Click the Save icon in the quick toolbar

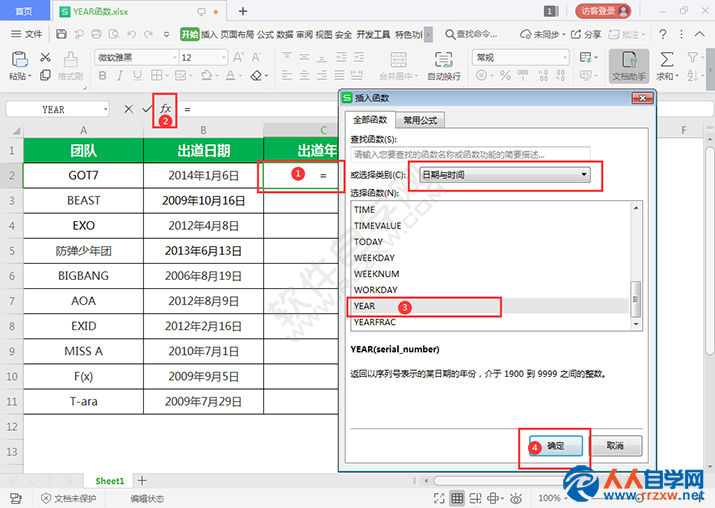click(61, 34)
